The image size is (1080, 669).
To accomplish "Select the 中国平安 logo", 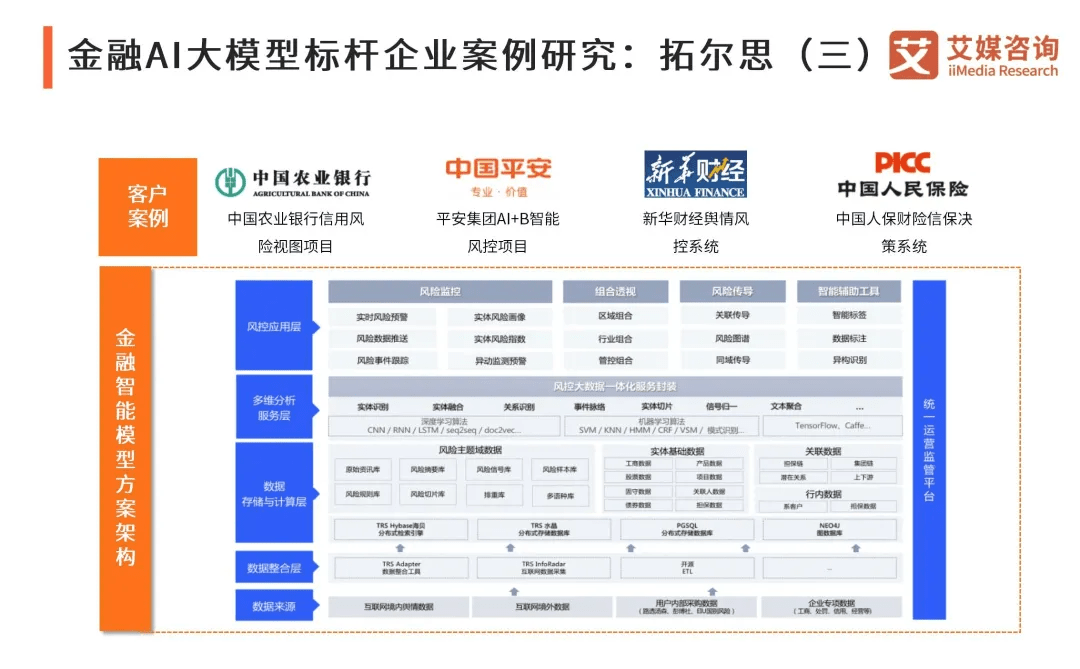I will point(498,176).
